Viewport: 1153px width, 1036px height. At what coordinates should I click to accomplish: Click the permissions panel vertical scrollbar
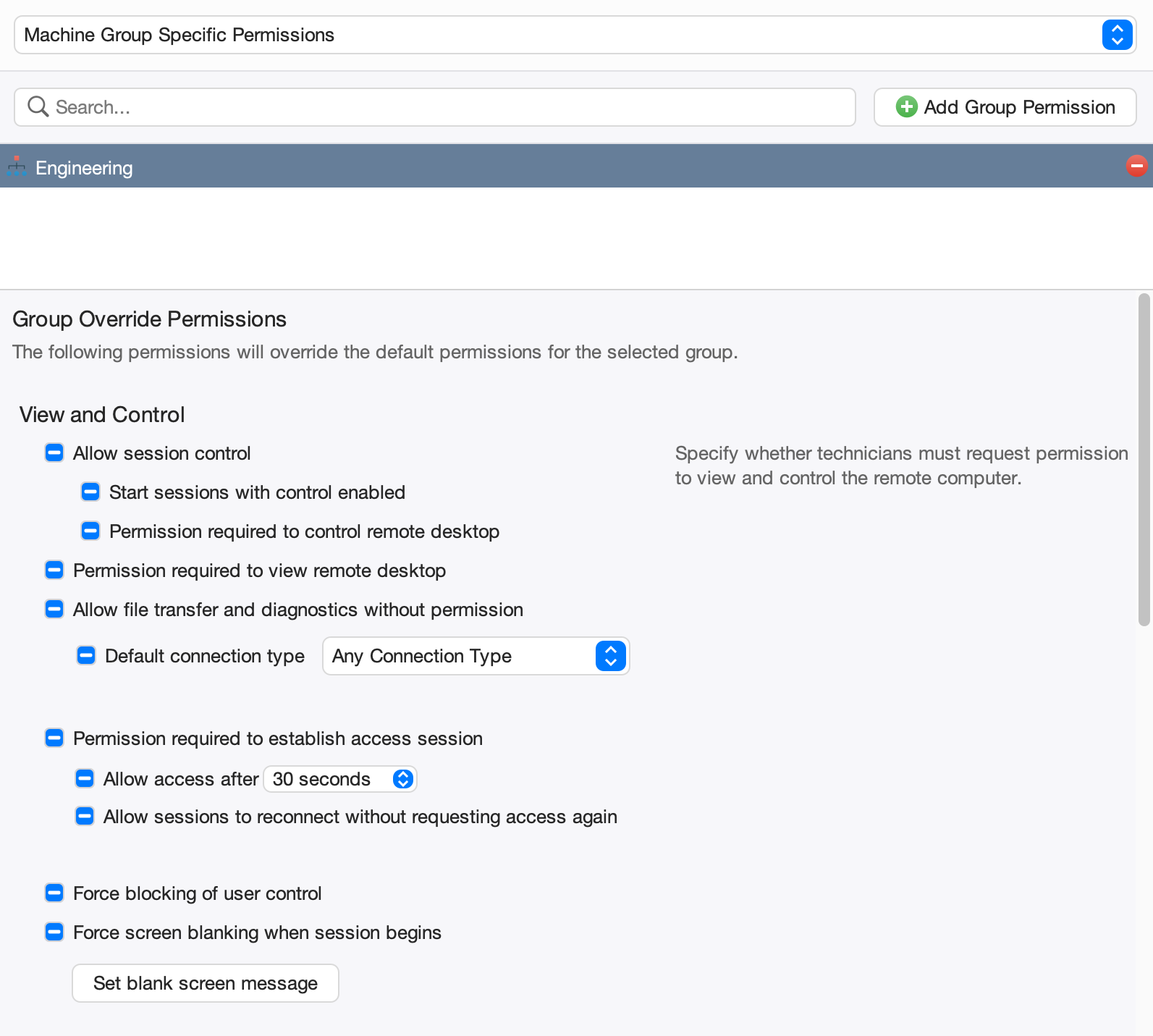pos(1144,460)
